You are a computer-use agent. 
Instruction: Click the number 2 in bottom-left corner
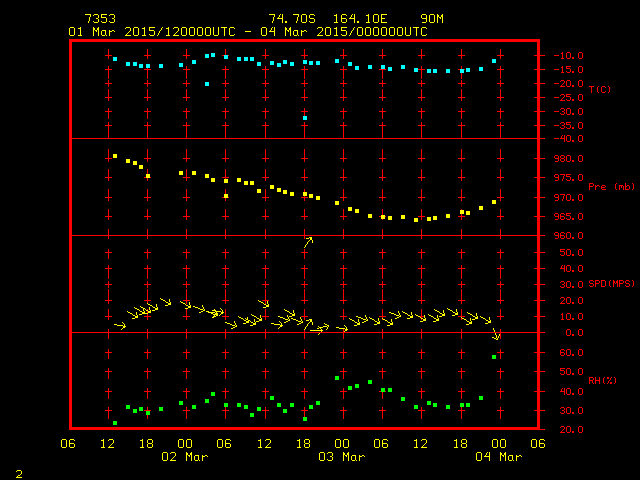point(18,471)
